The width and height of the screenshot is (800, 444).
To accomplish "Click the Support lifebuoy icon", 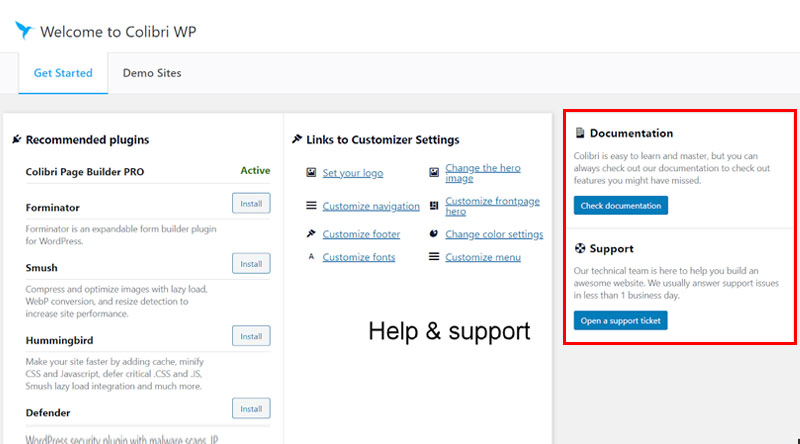I will coord(580,248).
